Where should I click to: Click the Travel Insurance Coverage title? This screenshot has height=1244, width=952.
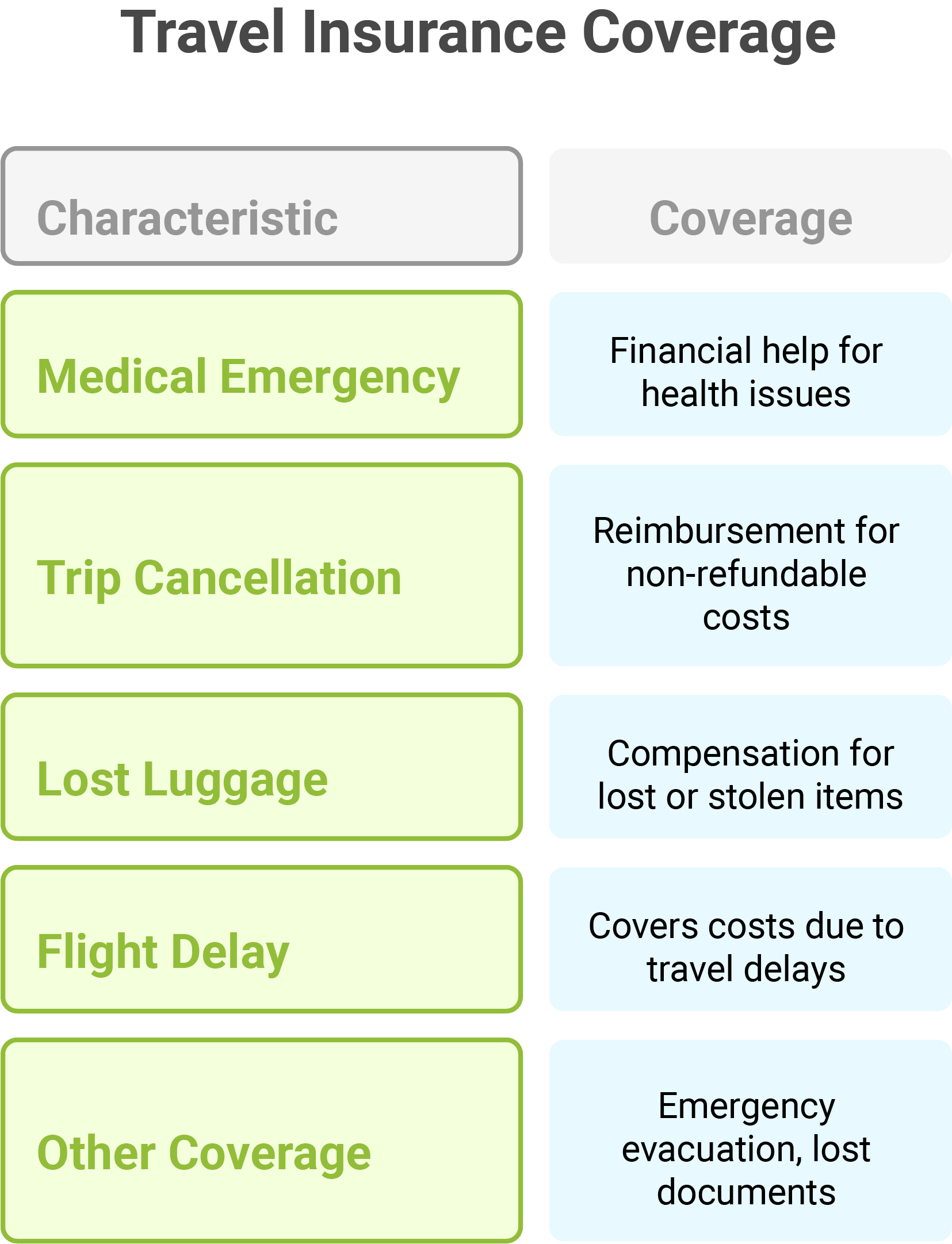477,33
